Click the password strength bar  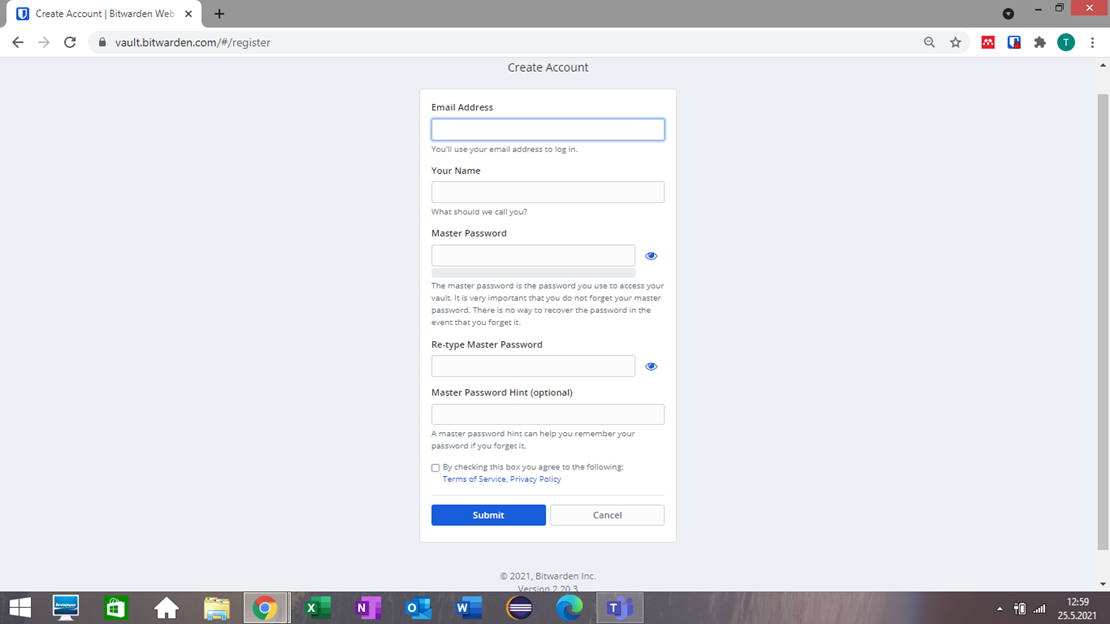tap(533, 273)
